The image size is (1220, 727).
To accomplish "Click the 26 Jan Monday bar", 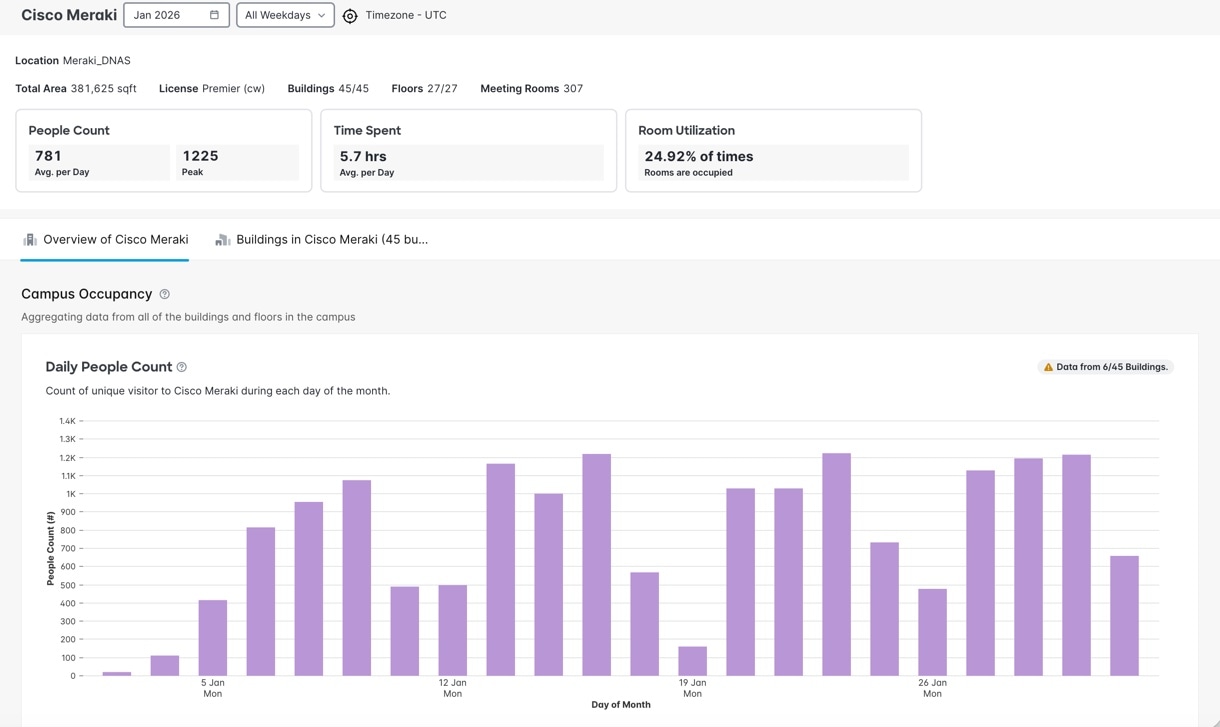I will coord(932,632).
